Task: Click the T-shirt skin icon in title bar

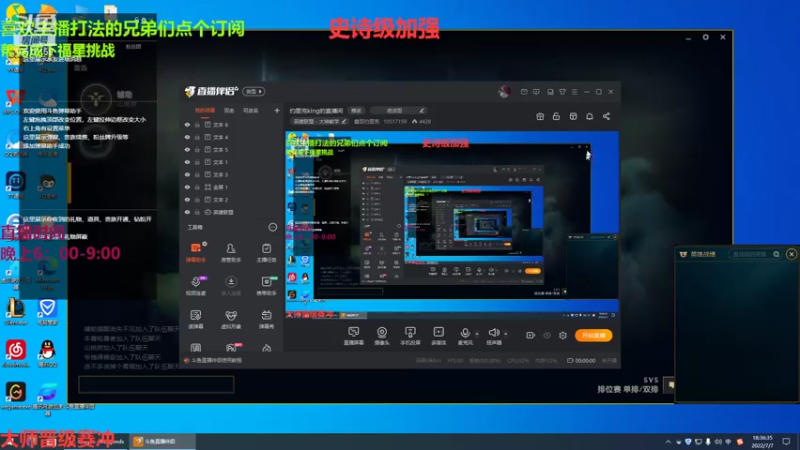Action: point(562,92)
